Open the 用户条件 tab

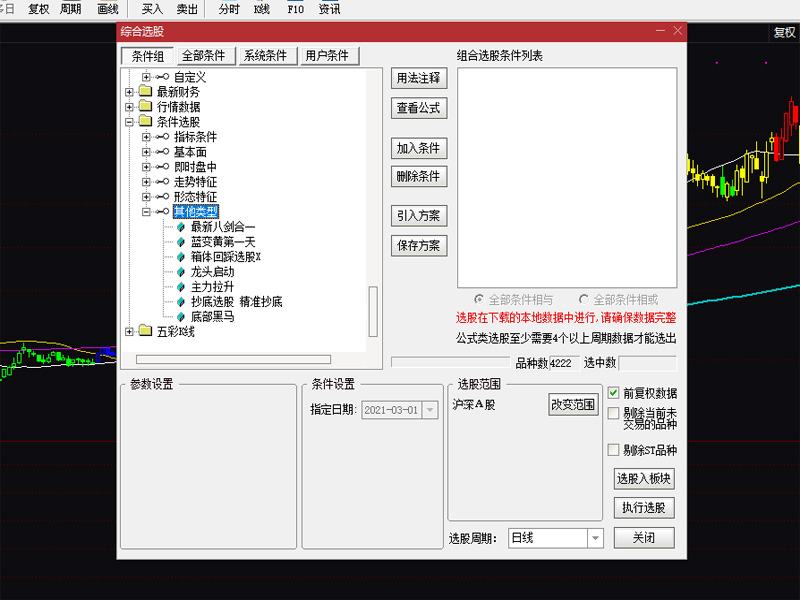(x=326, y=56)
